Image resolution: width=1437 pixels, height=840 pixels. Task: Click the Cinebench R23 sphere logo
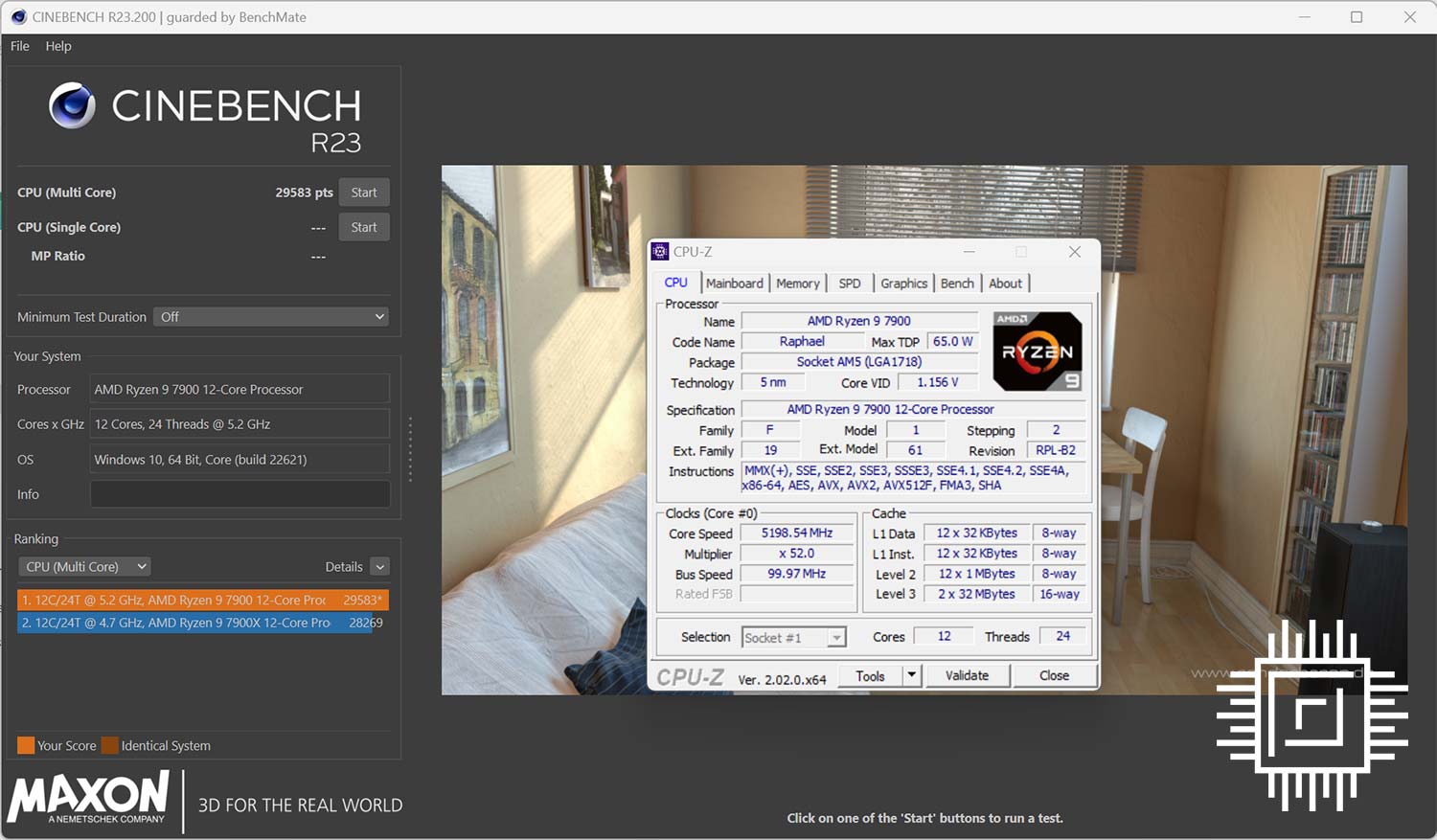click(x=72, y=105)
